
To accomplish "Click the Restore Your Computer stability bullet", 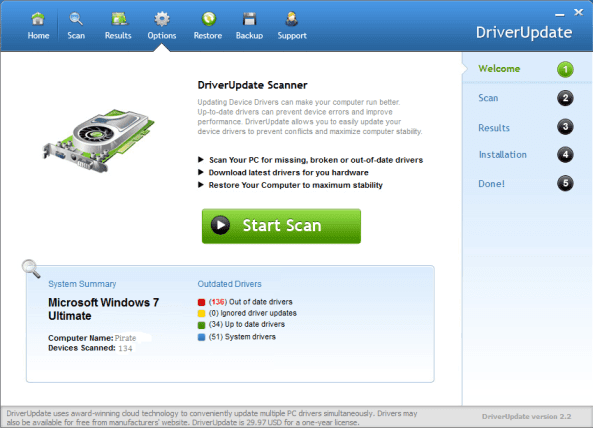I will pyautogui.click(x=295, y=185).
